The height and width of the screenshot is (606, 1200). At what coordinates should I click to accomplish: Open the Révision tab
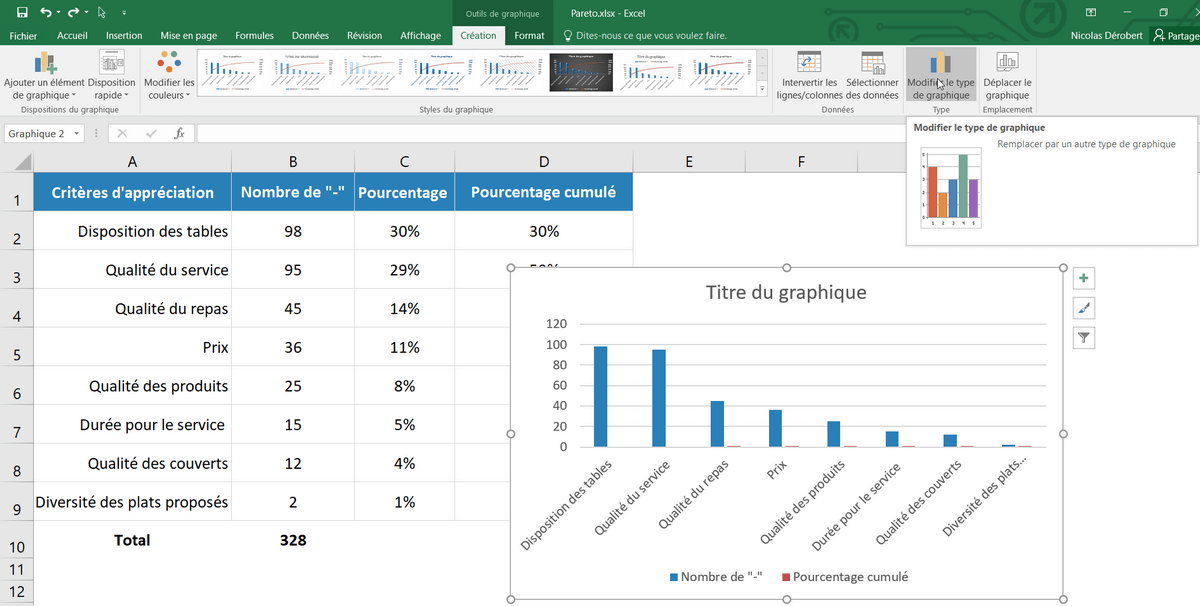pos(364,35)
